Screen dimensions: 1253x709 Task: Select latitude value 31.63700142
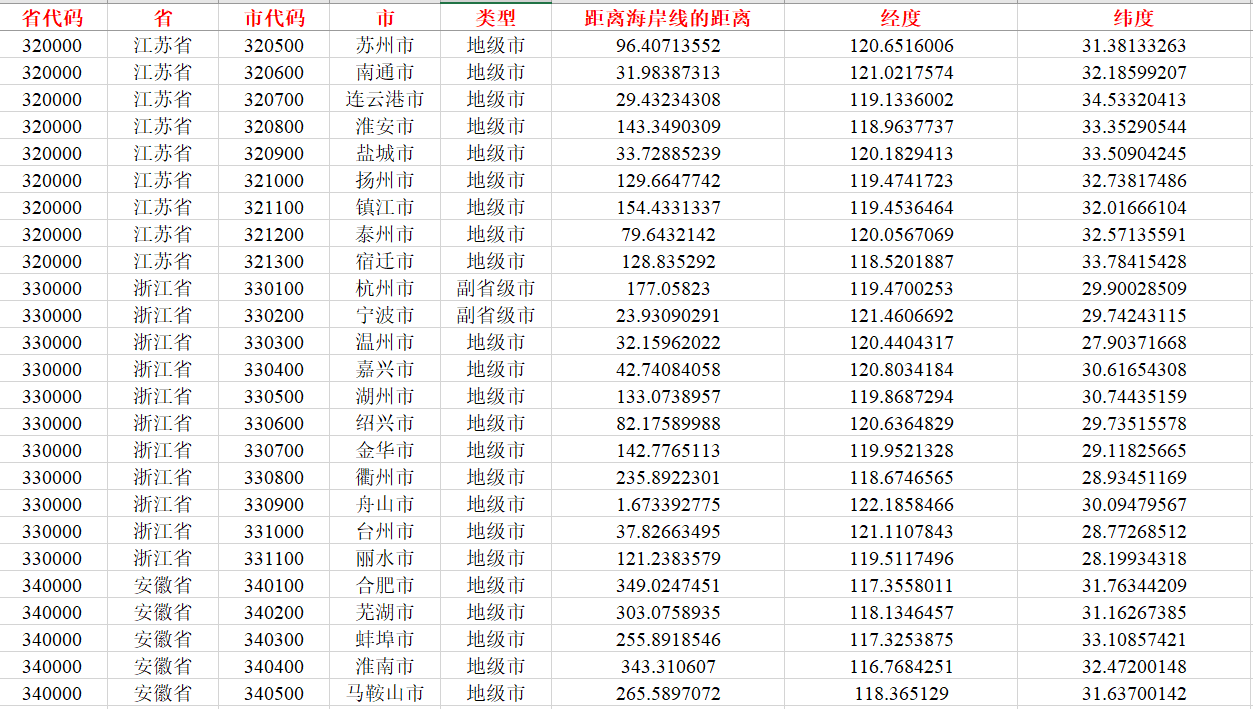point(1134,693)
